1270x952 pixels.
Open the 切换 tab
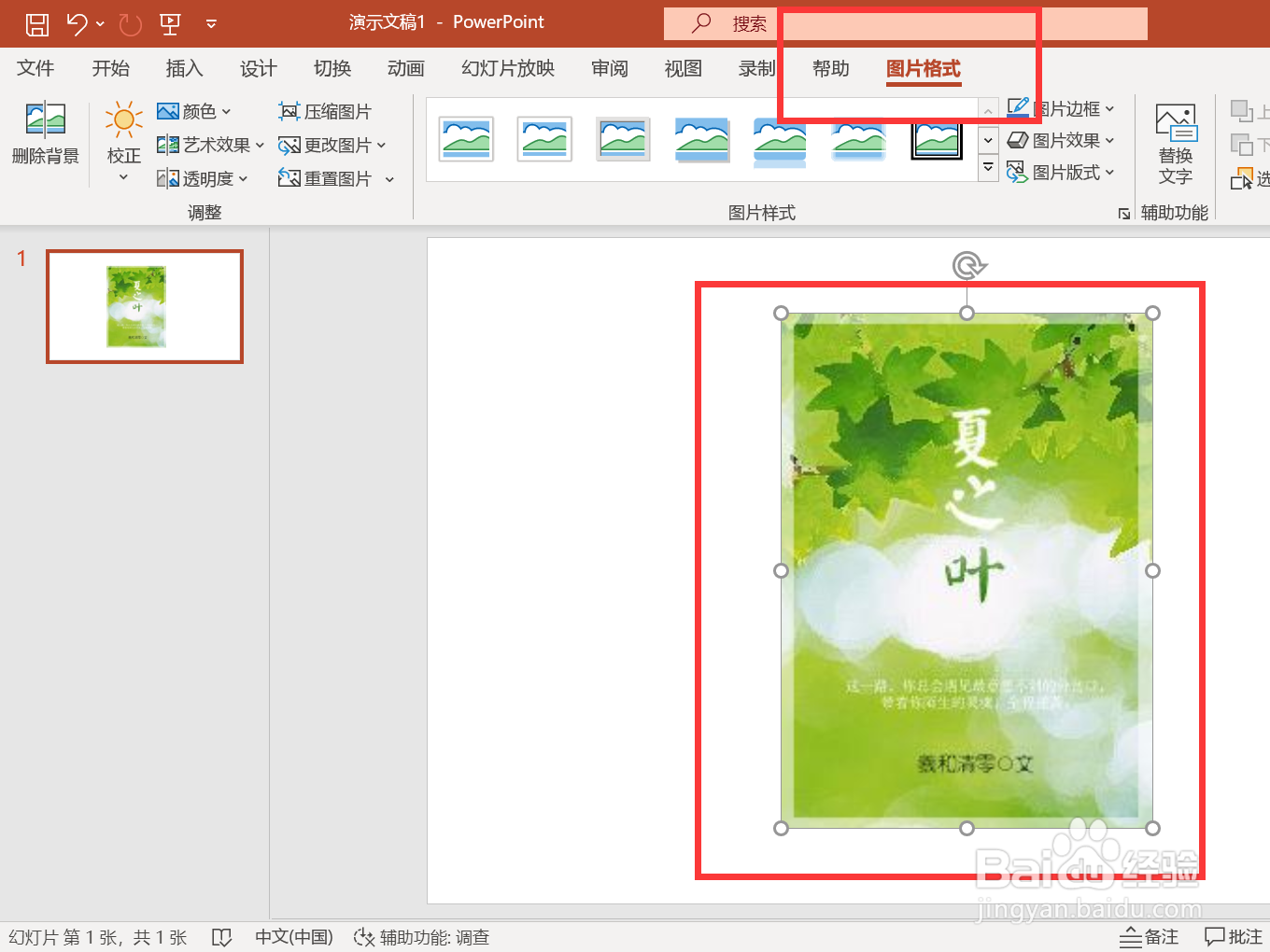pos(332,68)
